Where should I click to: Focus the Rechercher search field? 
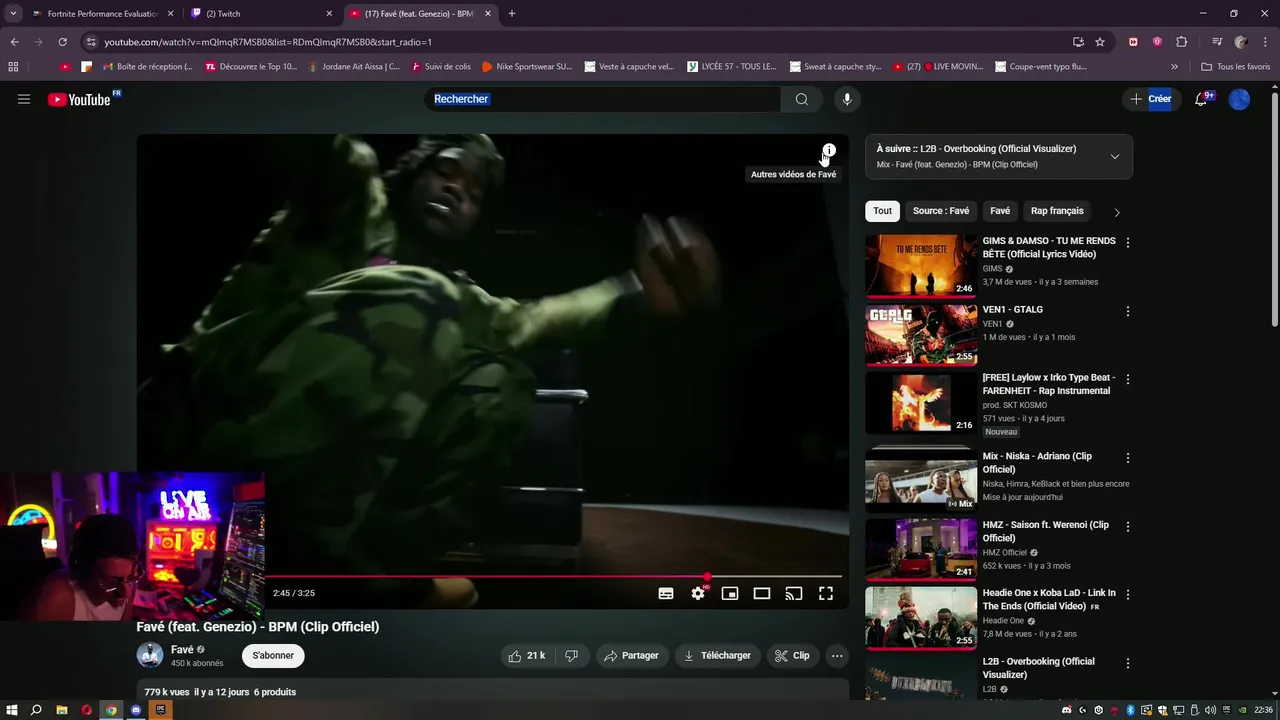click(602, 99)
